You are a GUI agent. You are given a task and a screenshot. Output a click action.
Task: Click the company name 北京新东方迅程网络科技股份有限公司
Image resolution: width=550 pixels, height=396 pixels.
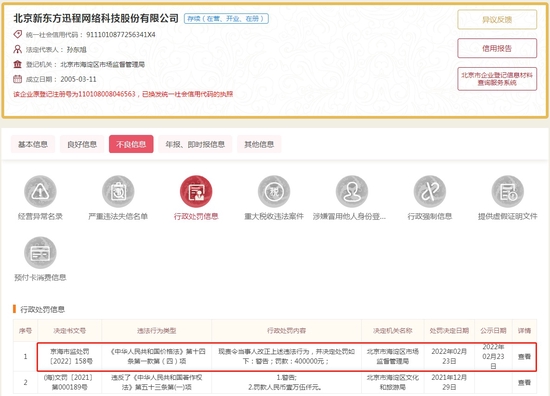click(96, 18)
